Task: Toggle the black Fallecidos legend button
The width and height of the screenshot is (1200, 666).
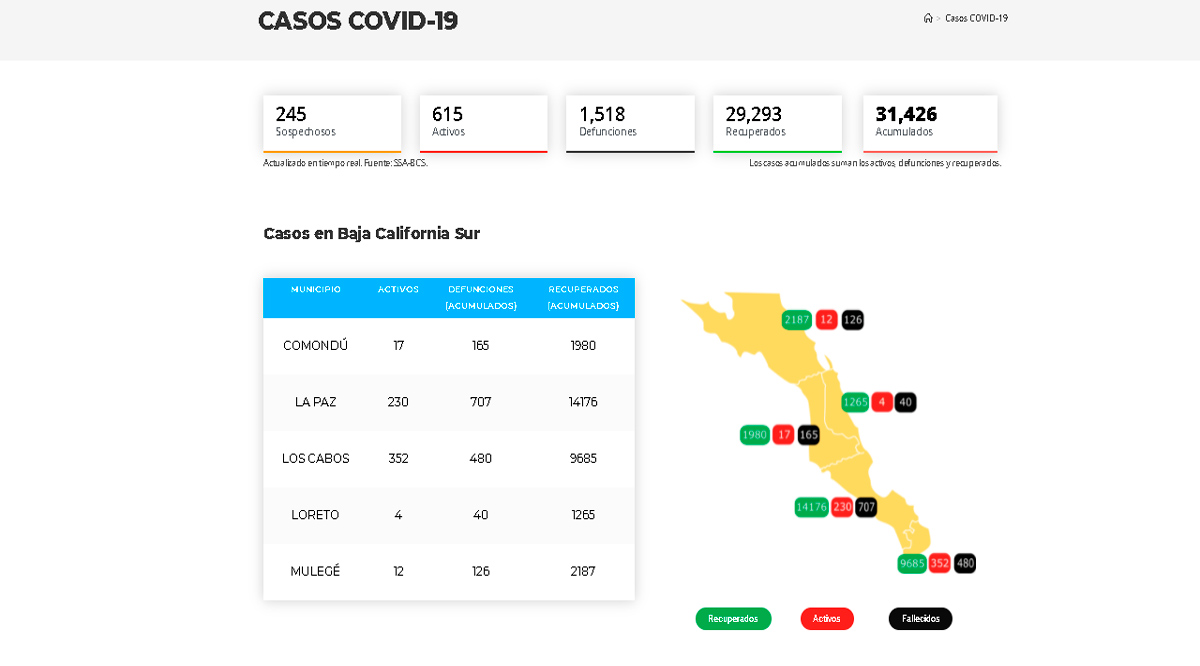Action: [919, 618]
